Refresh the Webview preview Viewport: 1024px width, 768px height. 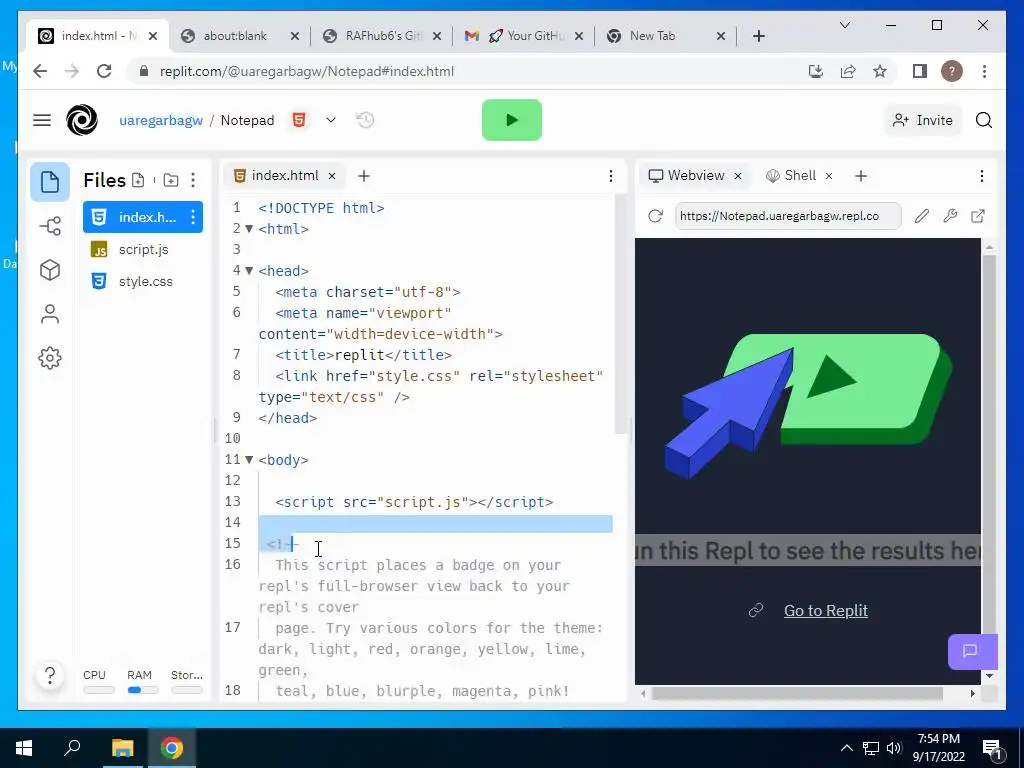pos(655,216)
